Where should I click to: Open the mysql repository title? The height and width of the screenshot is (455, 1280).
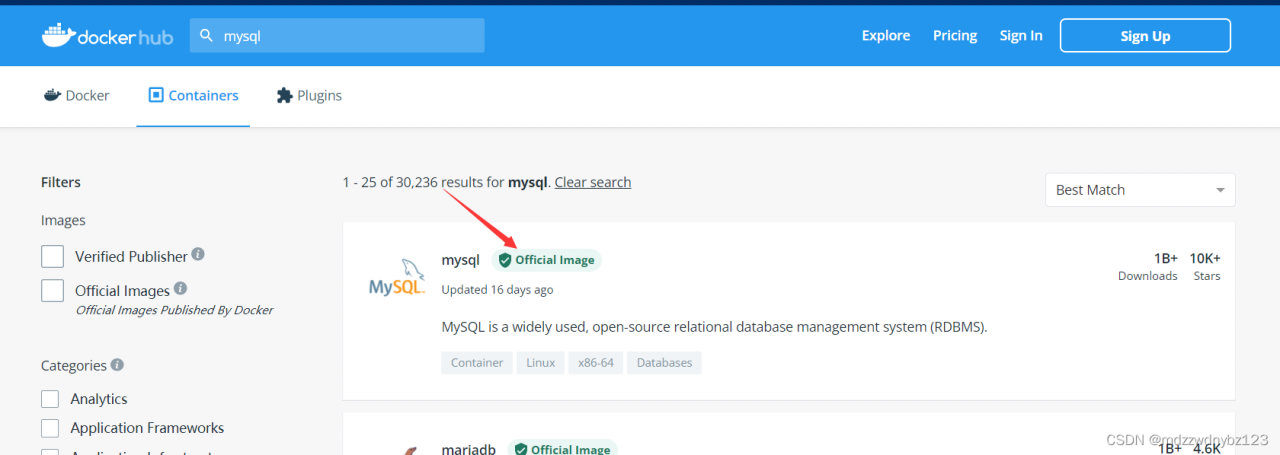click(x=461, y=260)
